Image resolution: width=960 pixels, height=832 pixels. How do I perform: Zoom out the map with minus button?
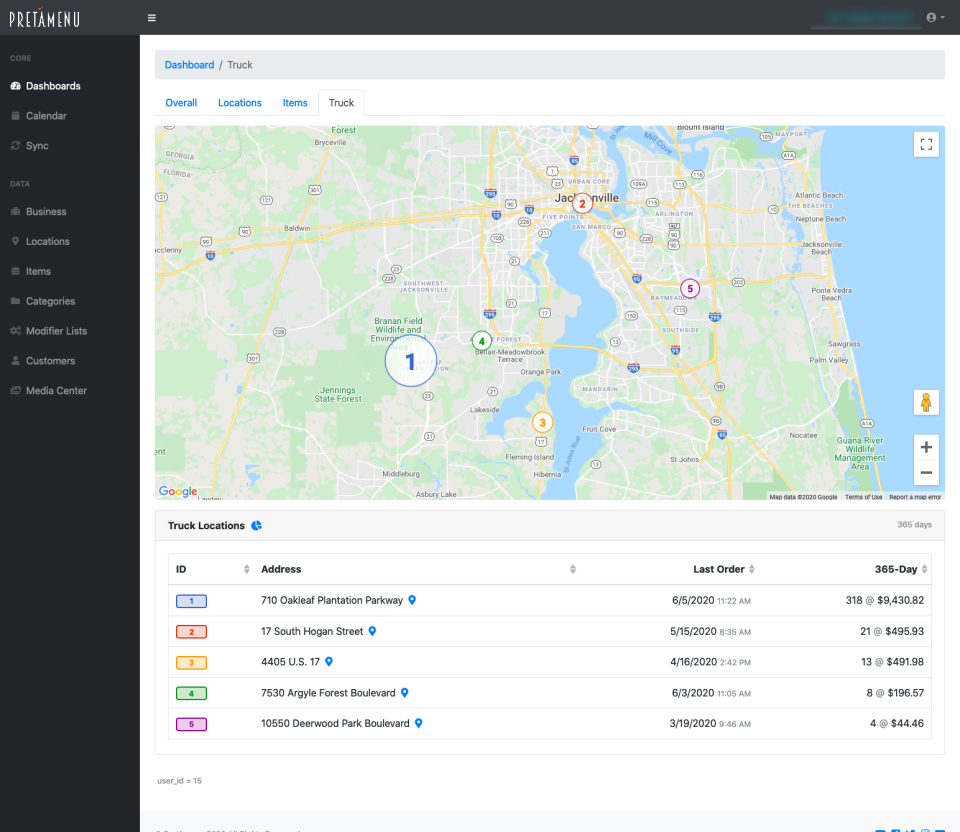tap(926, 472)
